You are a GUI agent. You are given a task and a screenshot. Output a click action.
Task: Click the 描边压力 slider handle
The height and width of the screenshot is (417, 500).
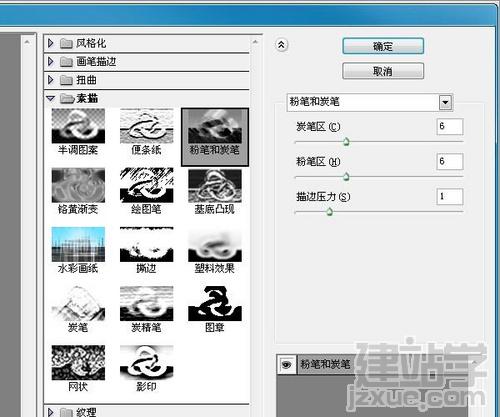330,211
